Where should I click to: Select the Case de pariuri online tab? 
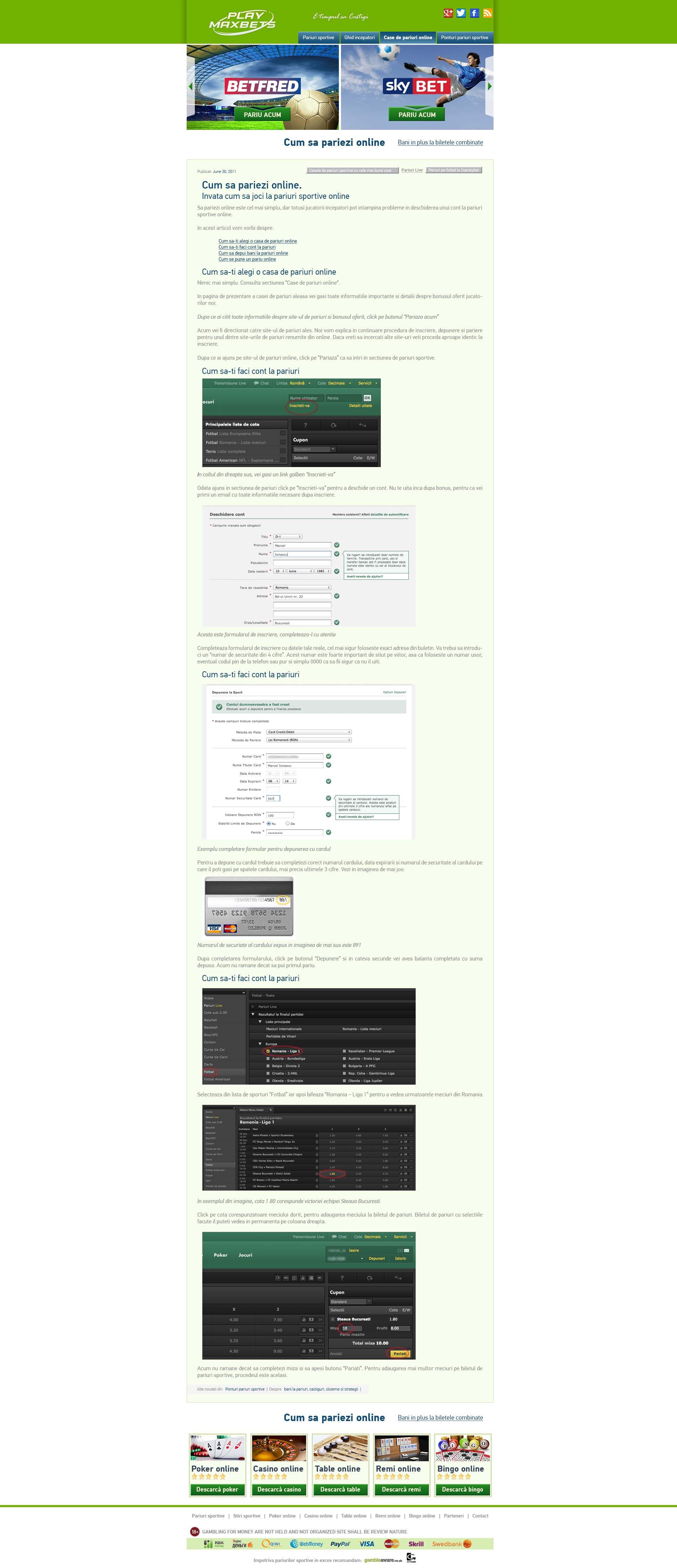pos(408,38)
